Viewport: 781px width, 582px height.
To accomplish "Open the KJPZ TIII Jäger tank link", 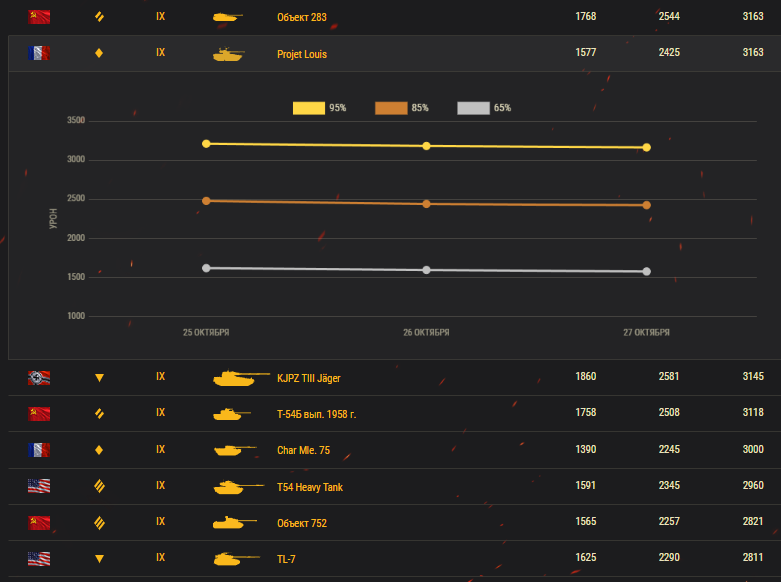I will pyautogui.click(x=308, y=378).
